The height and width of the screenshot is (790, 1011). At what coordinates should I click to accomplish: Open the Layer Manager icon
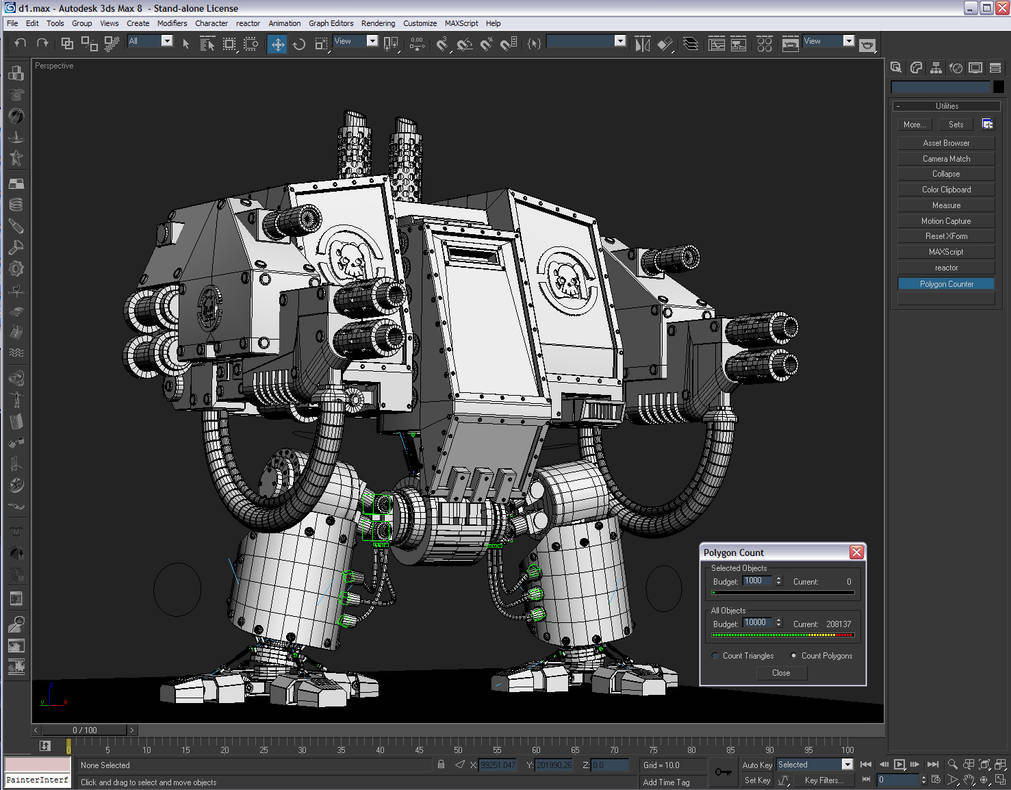(691, 44)
